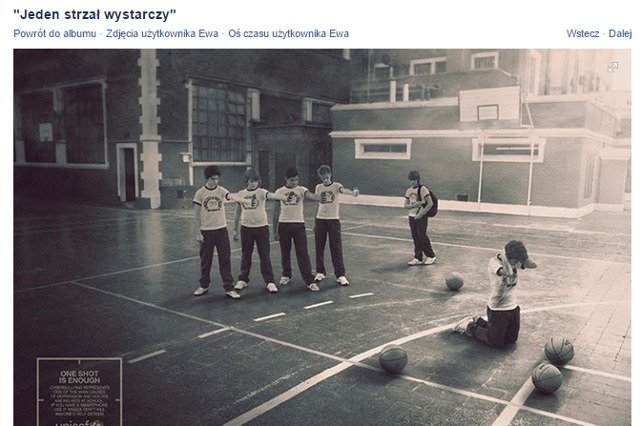Click the large gridded window on the dark building
Viewport: 640px width, 426px height.
(218, 122)
